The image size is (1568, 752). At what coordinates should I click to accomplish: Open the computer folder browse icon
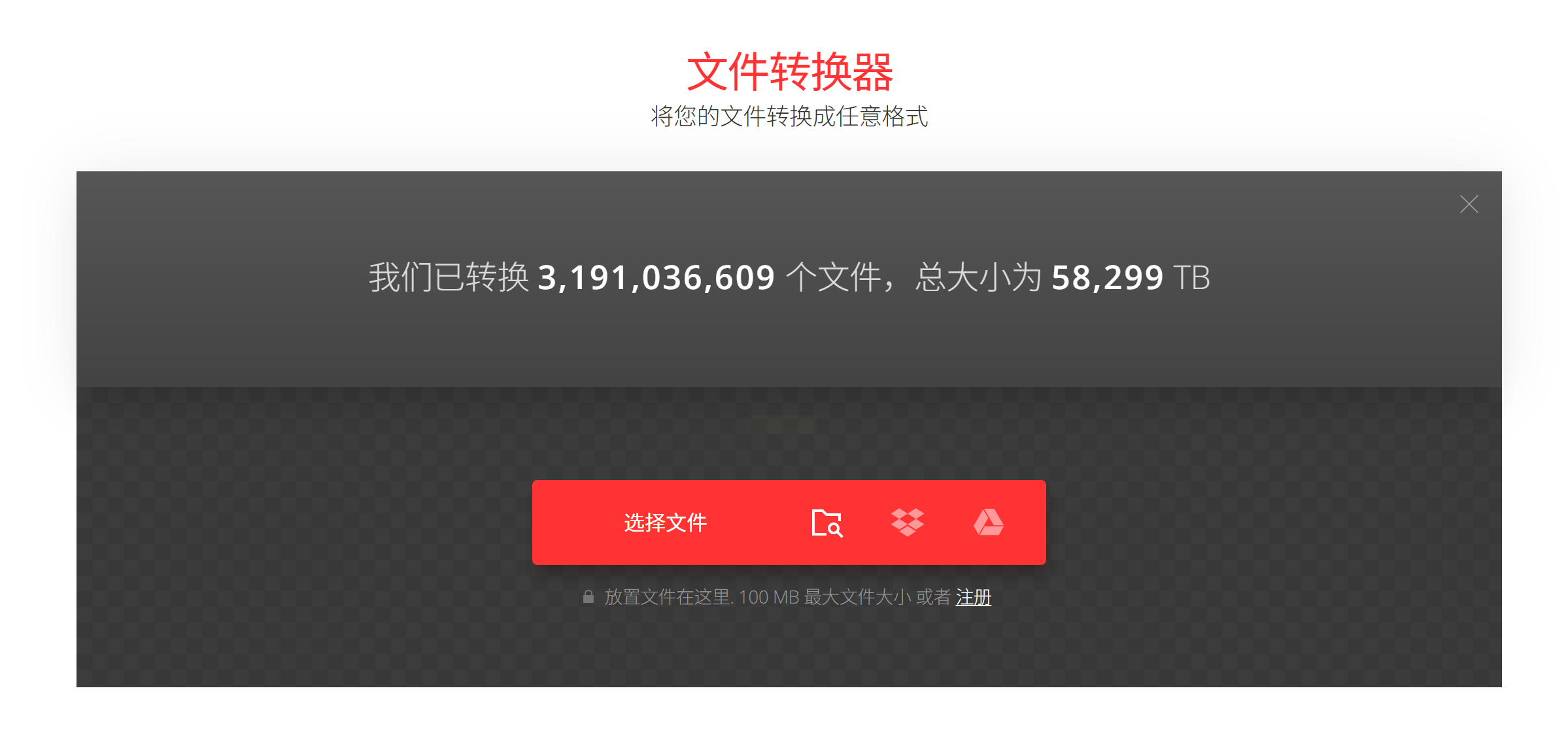(827, 522)
